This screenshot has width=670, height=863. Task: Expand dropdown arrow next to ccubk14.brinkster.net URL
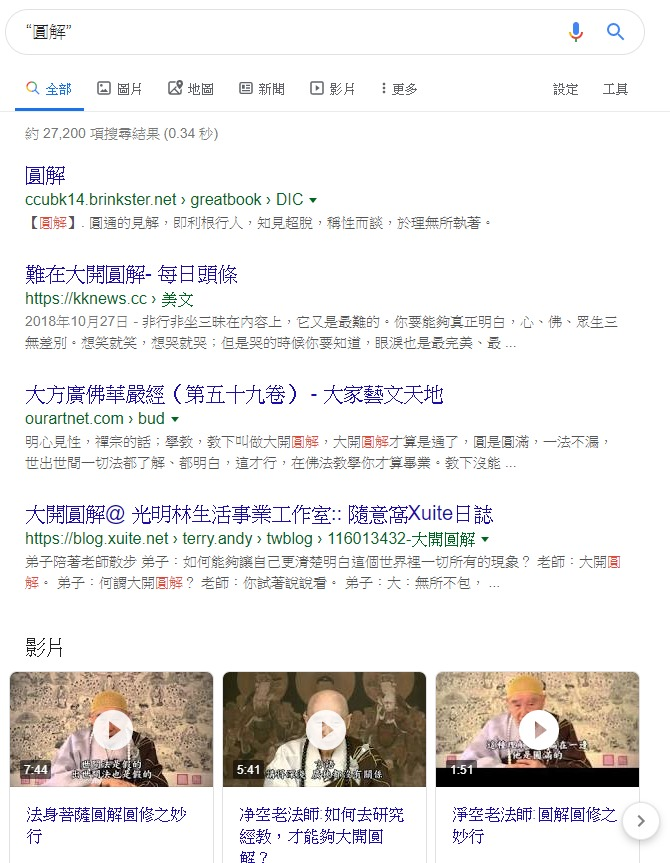313,200
